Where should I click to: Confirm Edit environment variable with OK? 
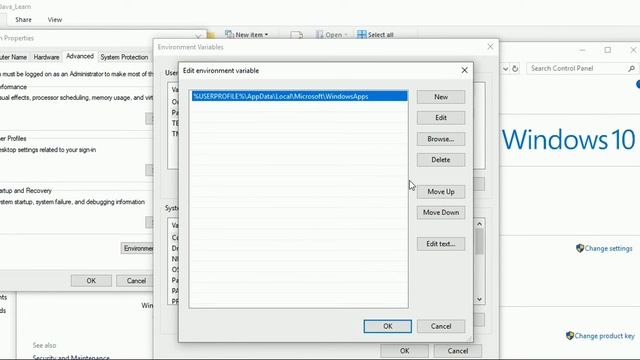pos(388,326)
